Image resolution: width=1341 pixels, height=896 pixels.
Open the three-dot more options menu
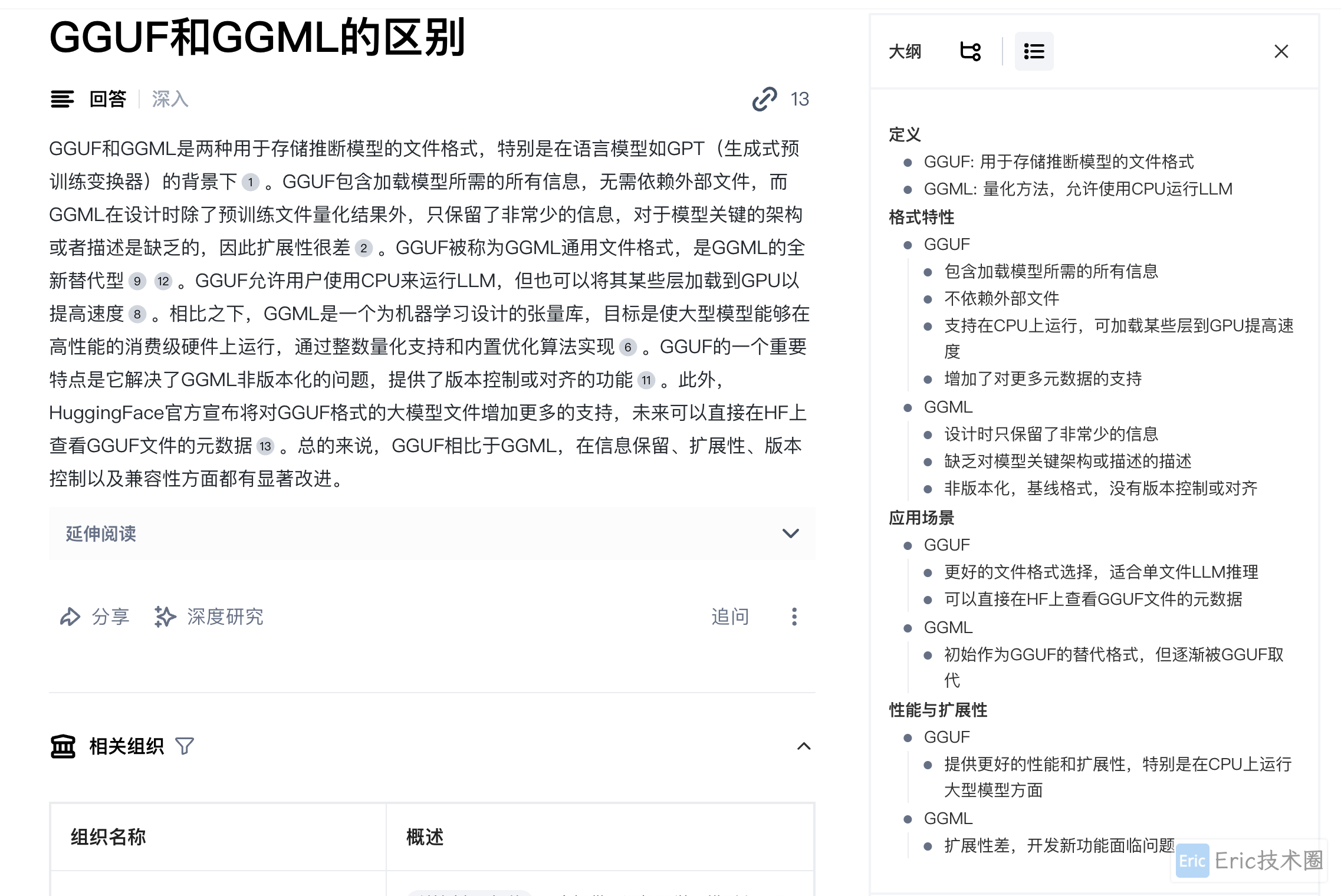tap(794, 617)
